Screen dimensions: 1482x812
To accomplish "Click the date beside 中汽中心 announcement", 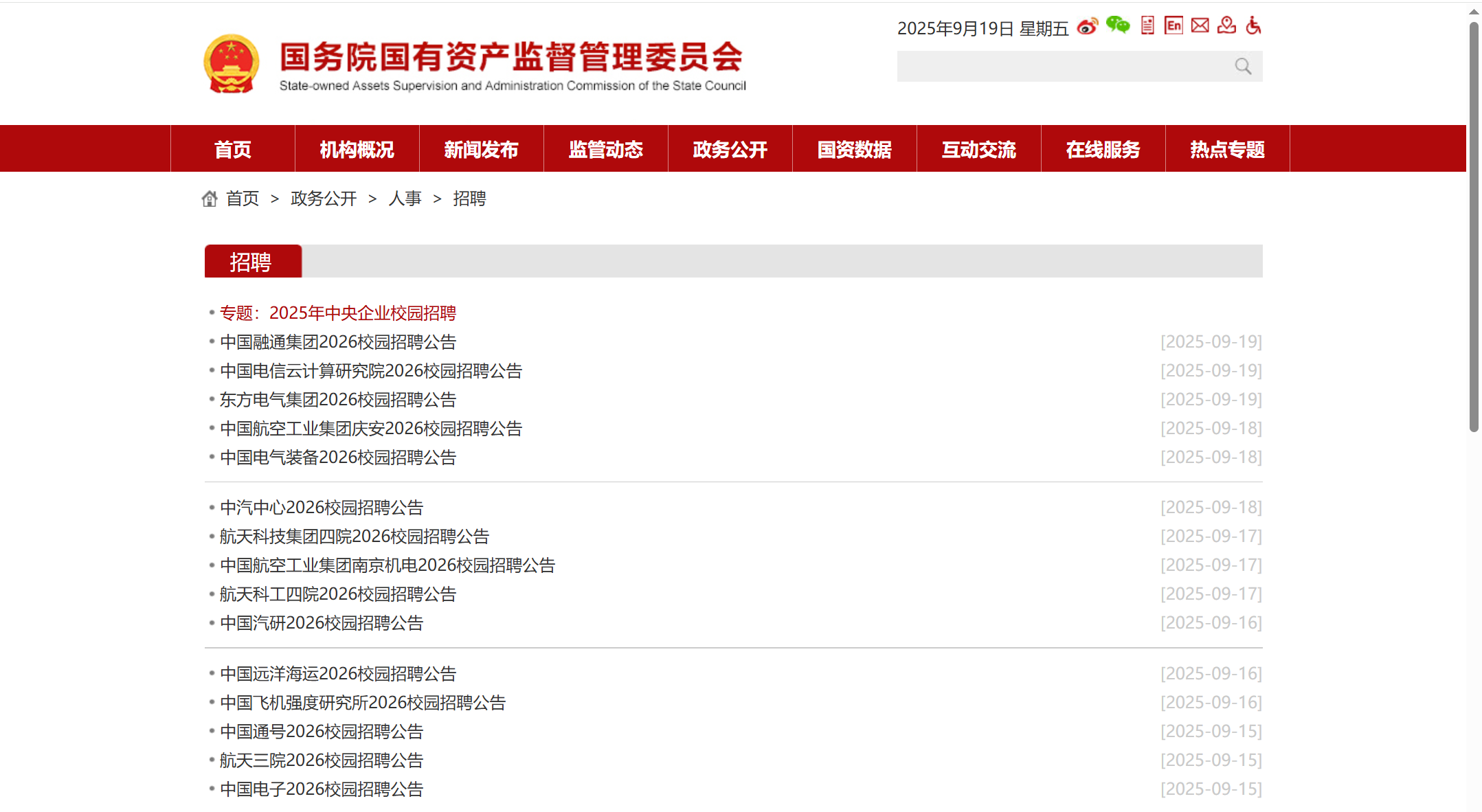I will tap(1211, 508).
